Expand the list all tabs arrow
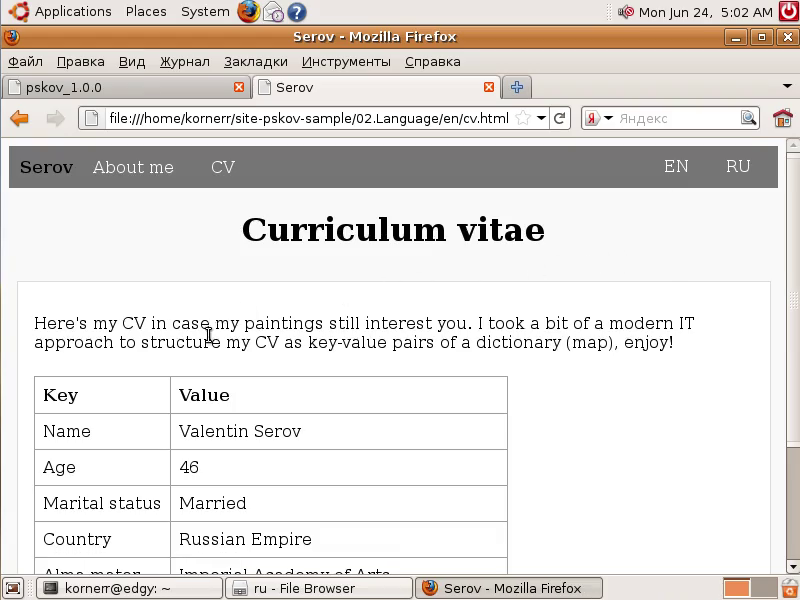 787,87
